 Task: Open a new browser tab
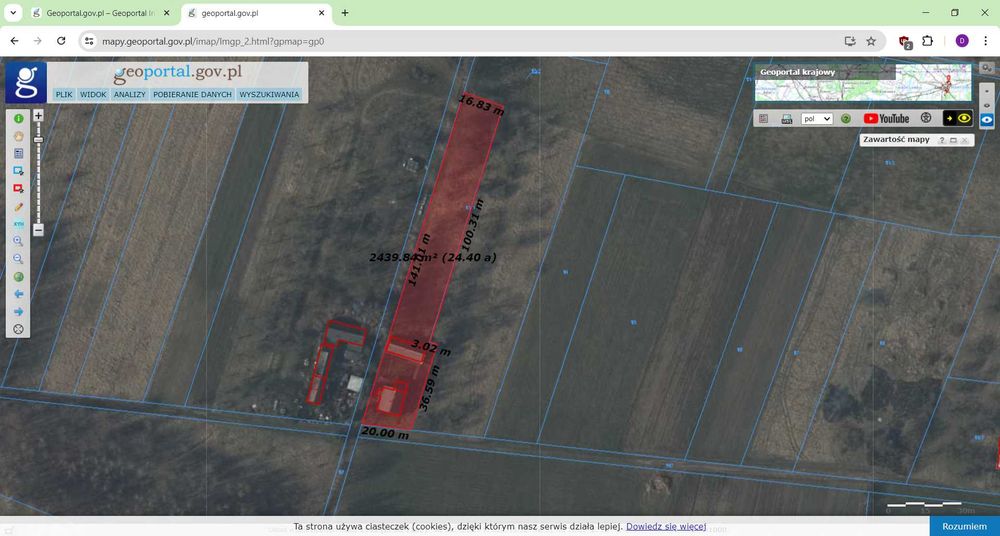click(x=345, y=13)
